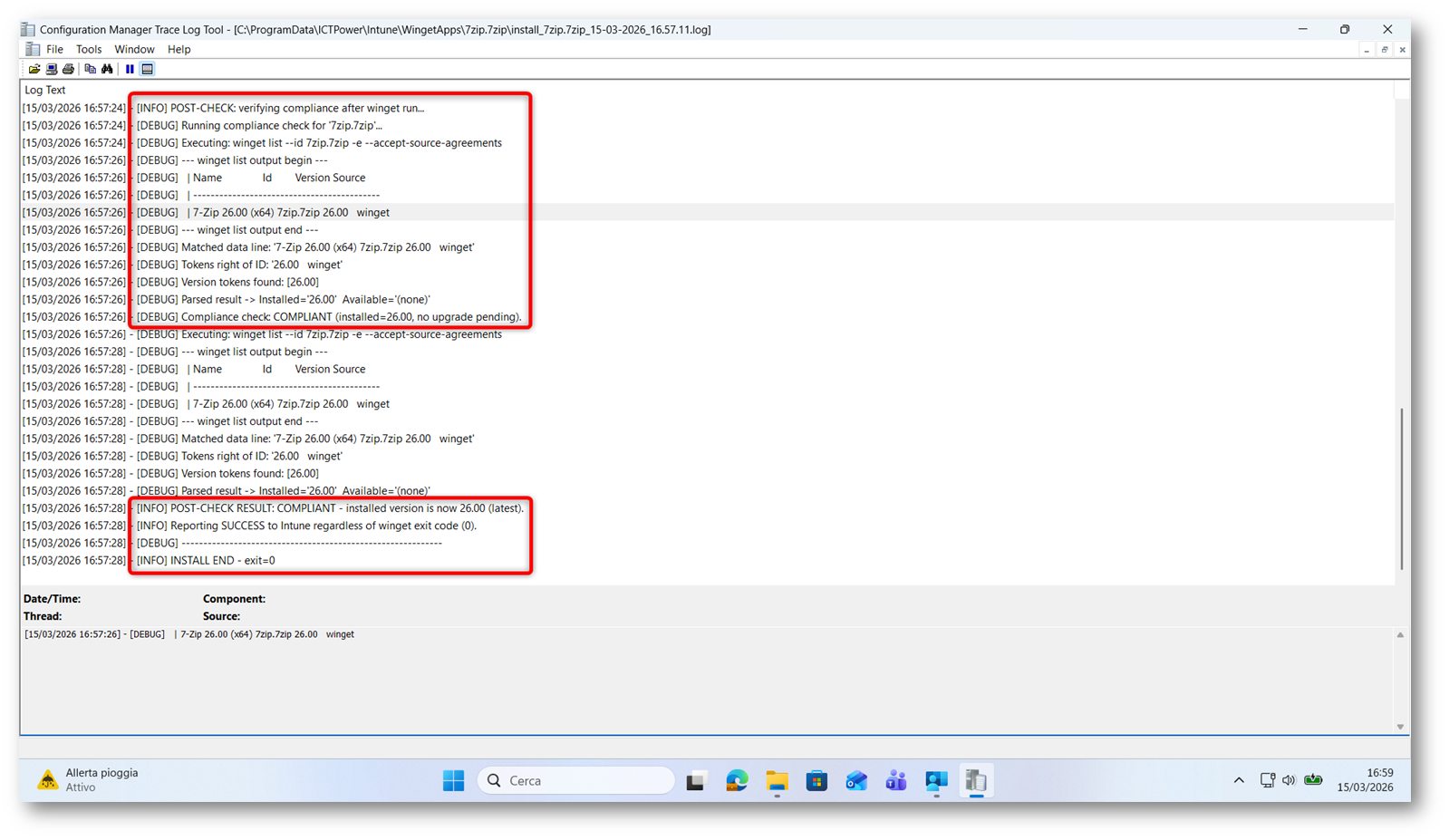Image resolution: width=1449 pixels, height=840 pixels.
Task: Click the details pane scroll-down arrow
Action: click(x=1400, y=727)
